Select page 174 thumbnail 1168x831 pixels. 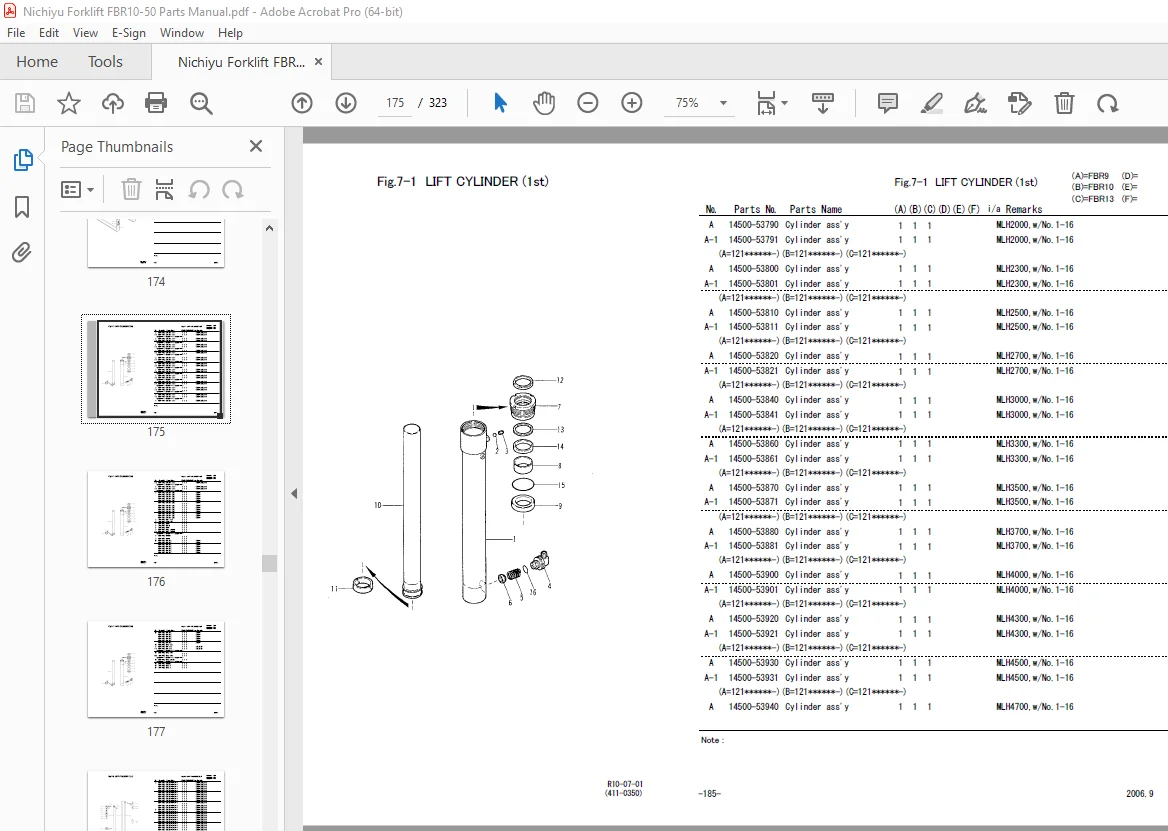pos(156,243)
